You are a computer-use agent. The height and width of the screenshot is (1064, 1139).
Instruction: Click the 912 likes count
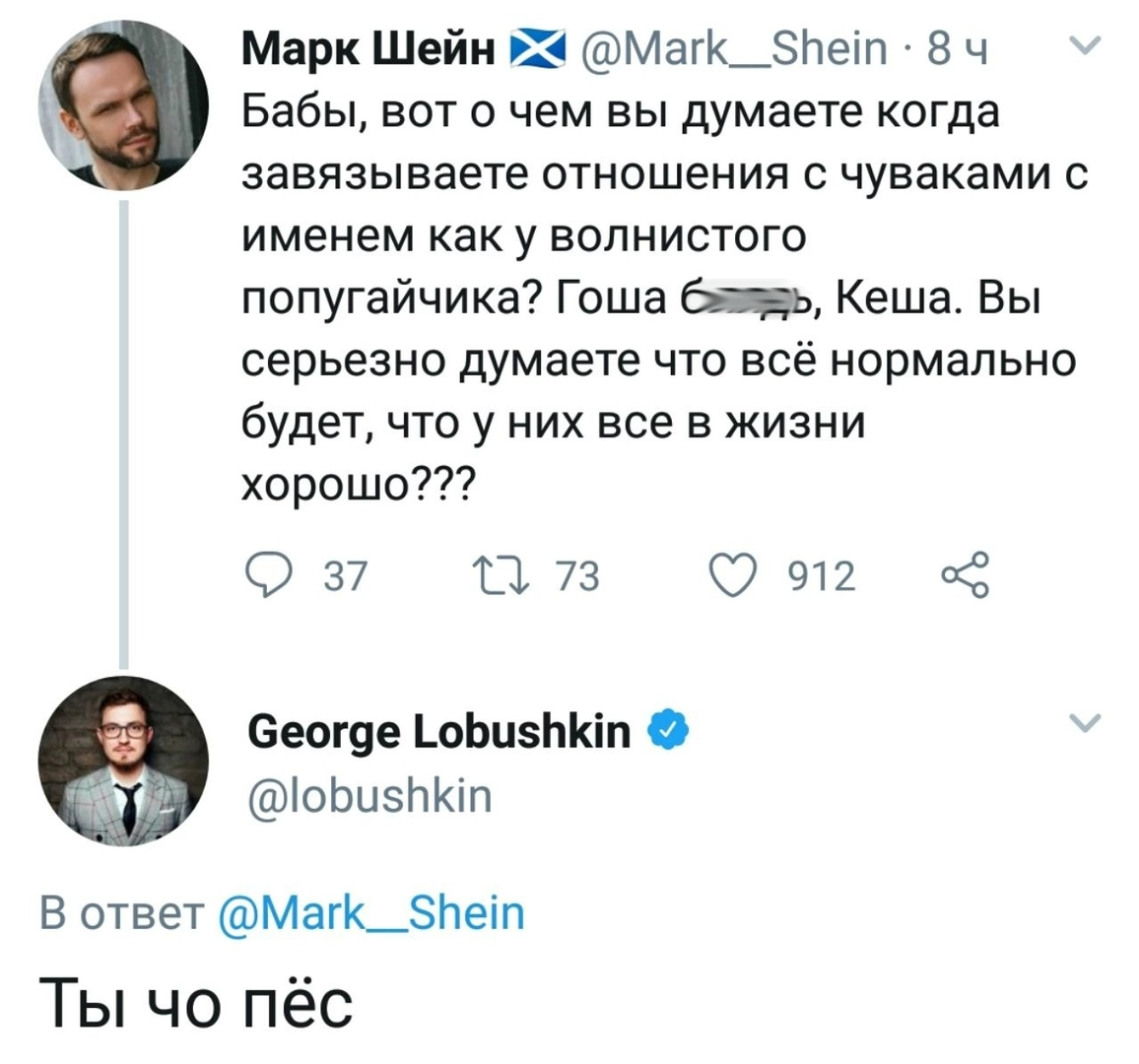click(x=820, y=575)
